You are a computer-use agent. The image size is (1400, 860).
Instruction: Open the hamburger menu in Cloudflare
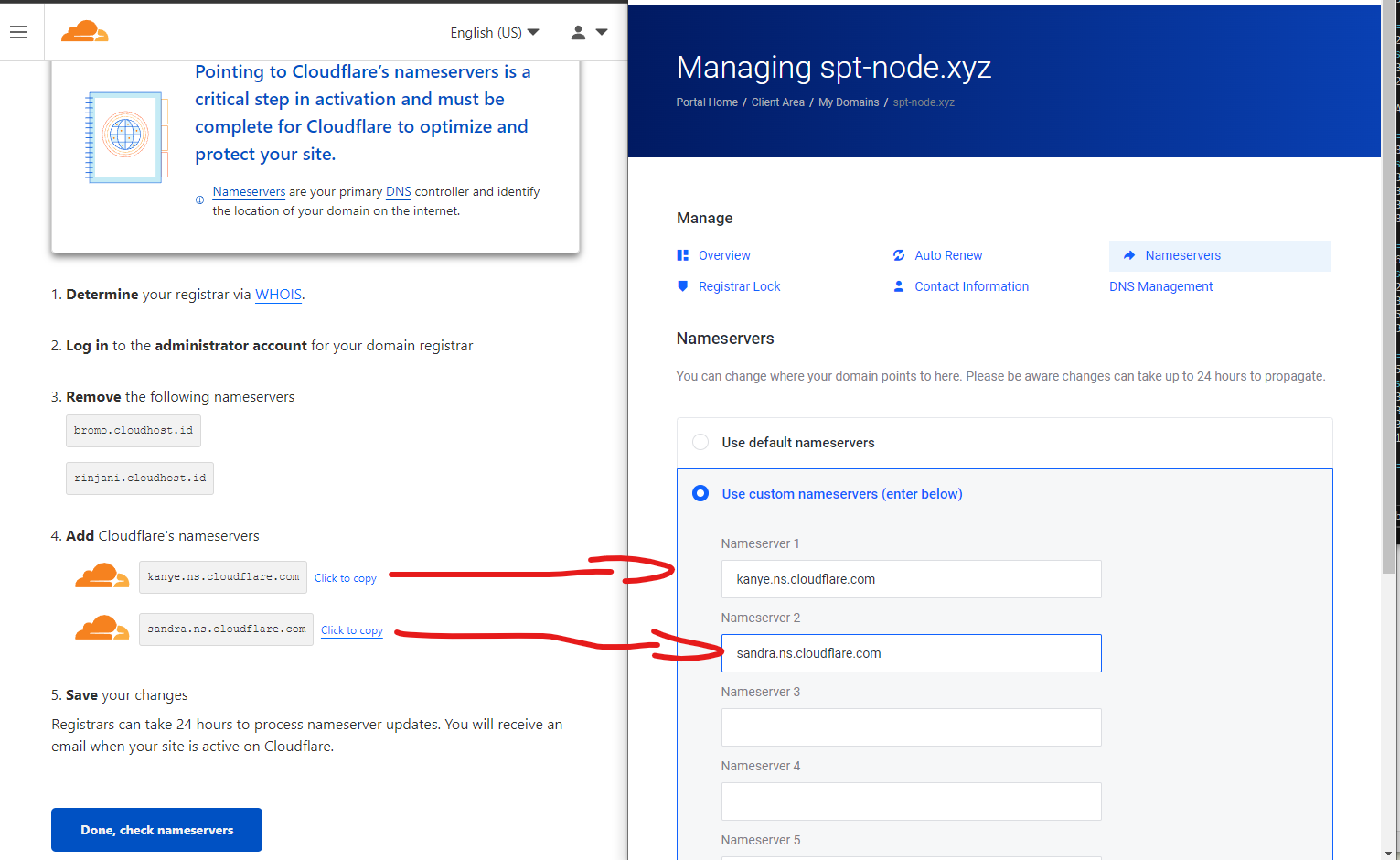18,32
